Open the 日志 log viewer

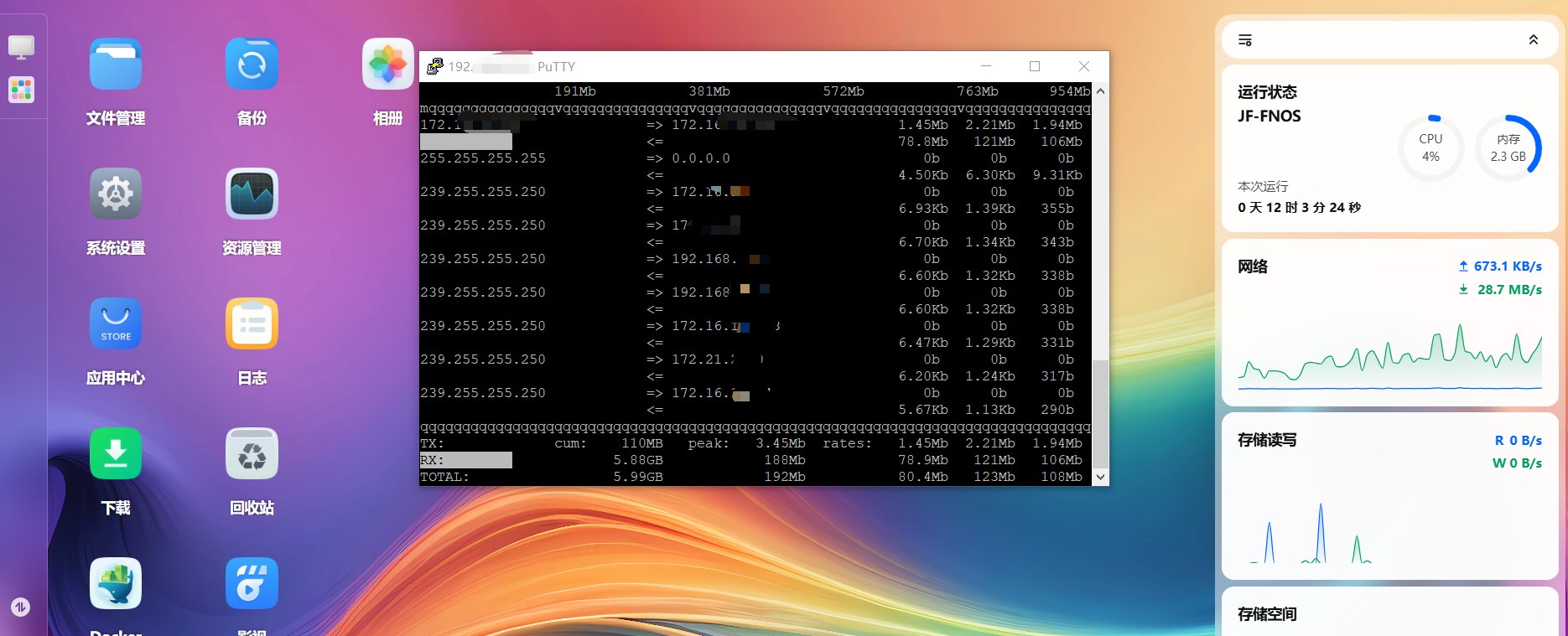[252, 323]
